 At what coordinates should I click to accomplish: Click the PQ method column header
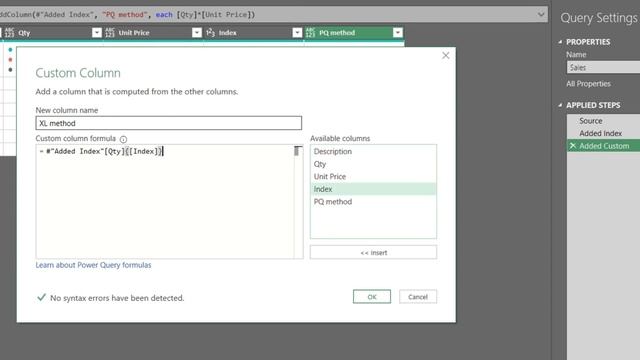(x=354, y=33)
